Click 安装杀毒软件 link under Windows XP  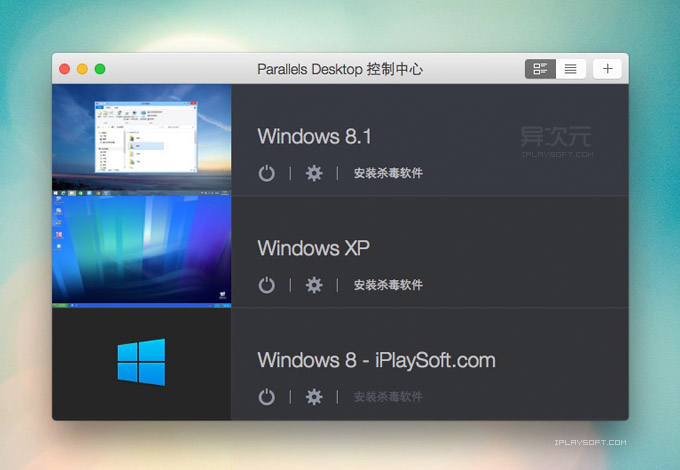[x=388, y=285]
